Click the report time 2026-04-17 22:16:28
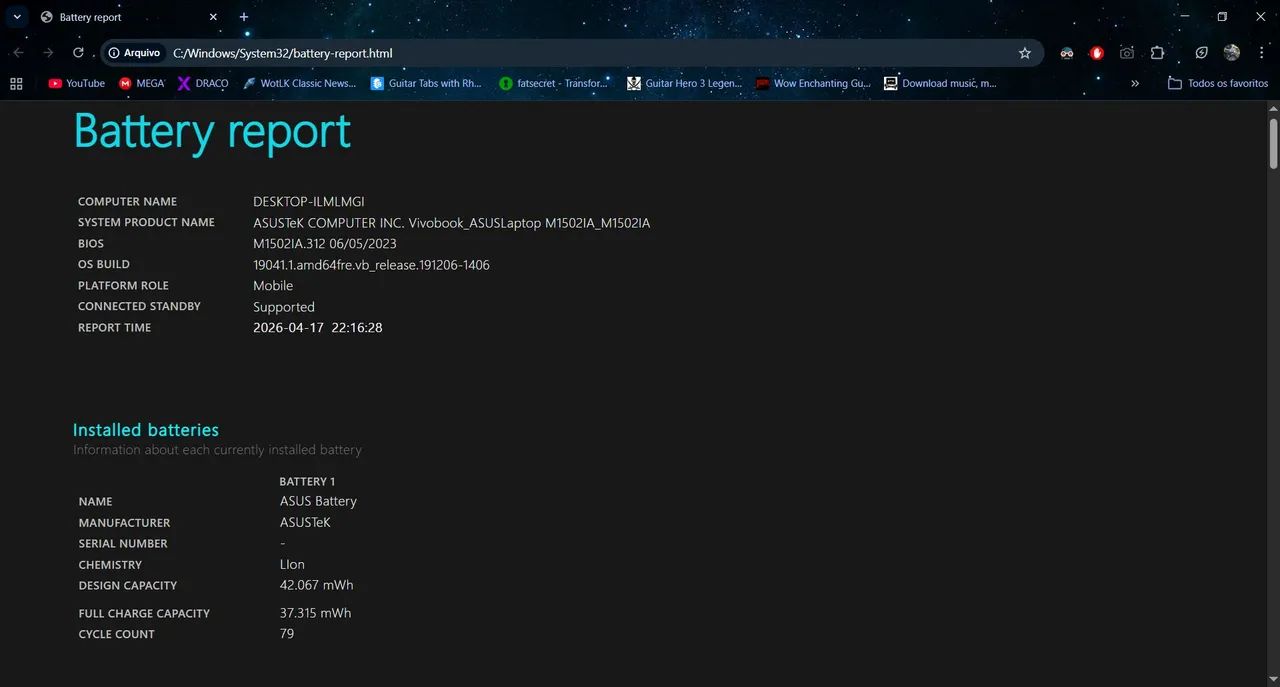Viewport: 1280px width, 687px height. coord(318,328)
